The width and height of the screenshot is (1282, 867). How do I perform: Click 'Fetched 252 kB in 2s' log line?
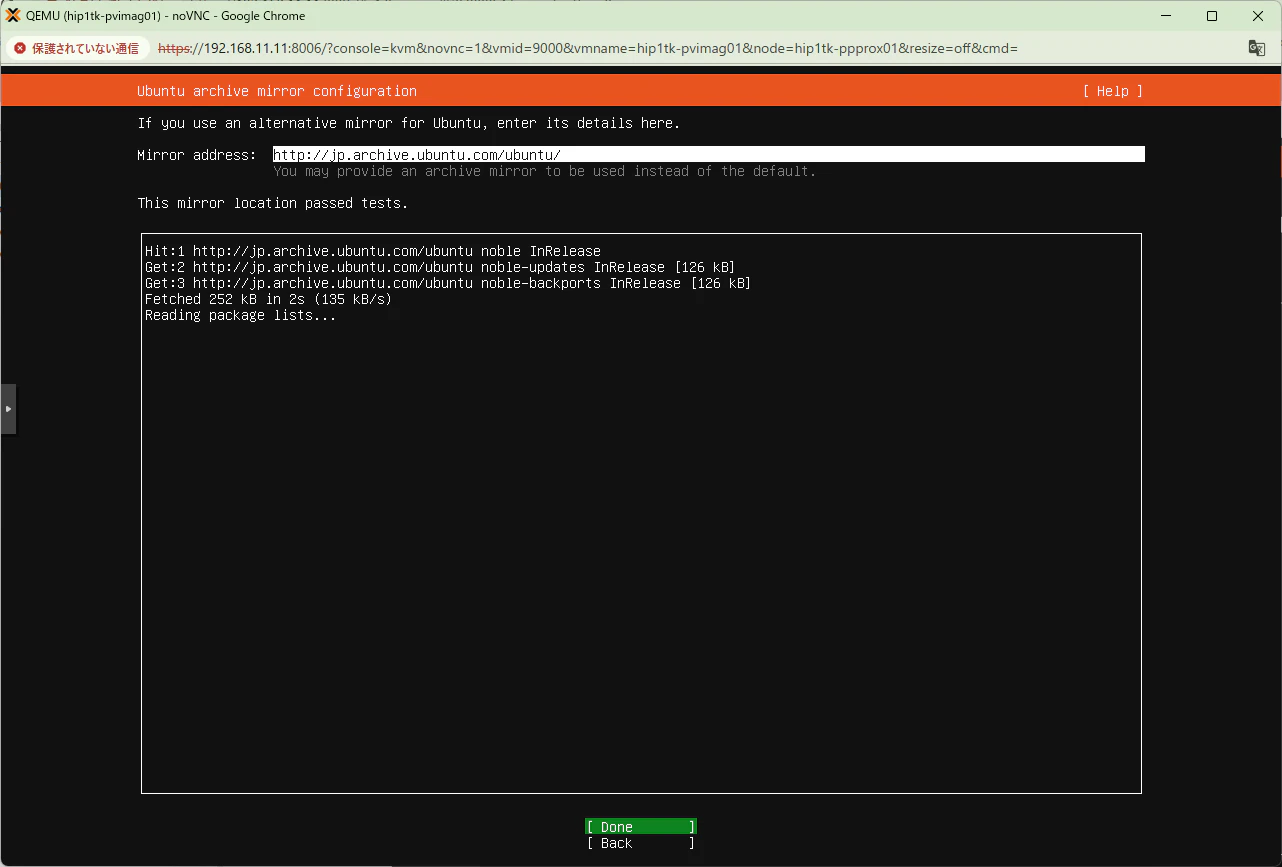tap(269, 299)
